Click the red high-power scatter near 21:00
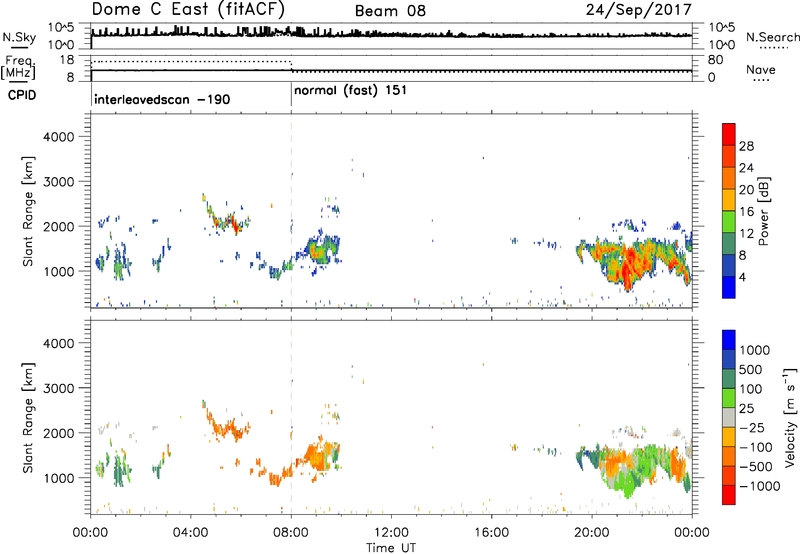 point(632,263)
